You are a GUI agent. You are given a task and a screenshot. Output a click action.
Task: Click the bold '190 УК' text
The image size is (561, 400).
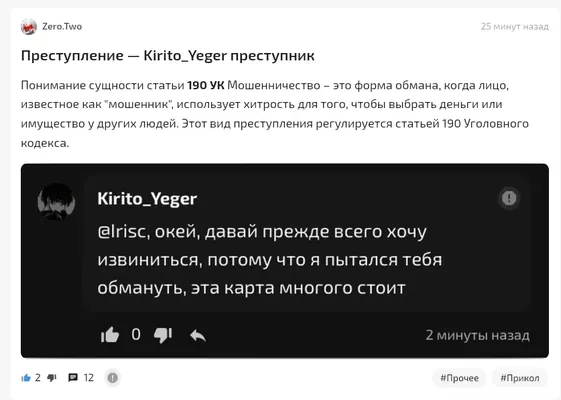pyautogui.click(x=206, y=86)
